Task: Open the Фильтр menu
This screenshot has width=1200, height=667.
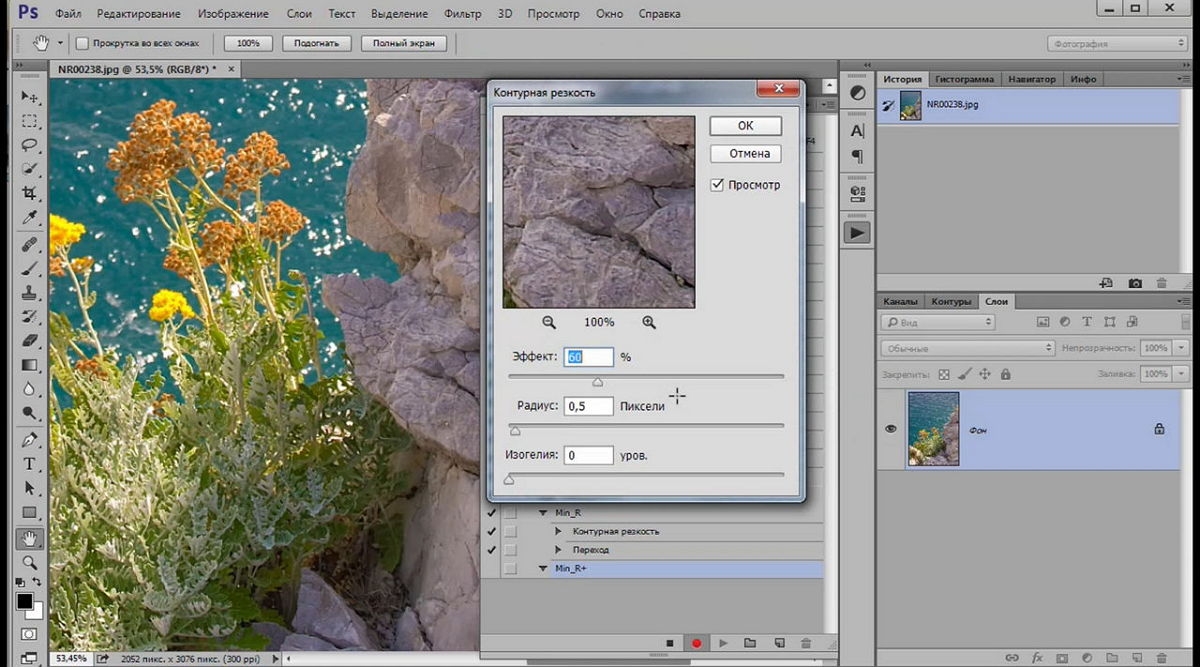Action: [464, 14]
